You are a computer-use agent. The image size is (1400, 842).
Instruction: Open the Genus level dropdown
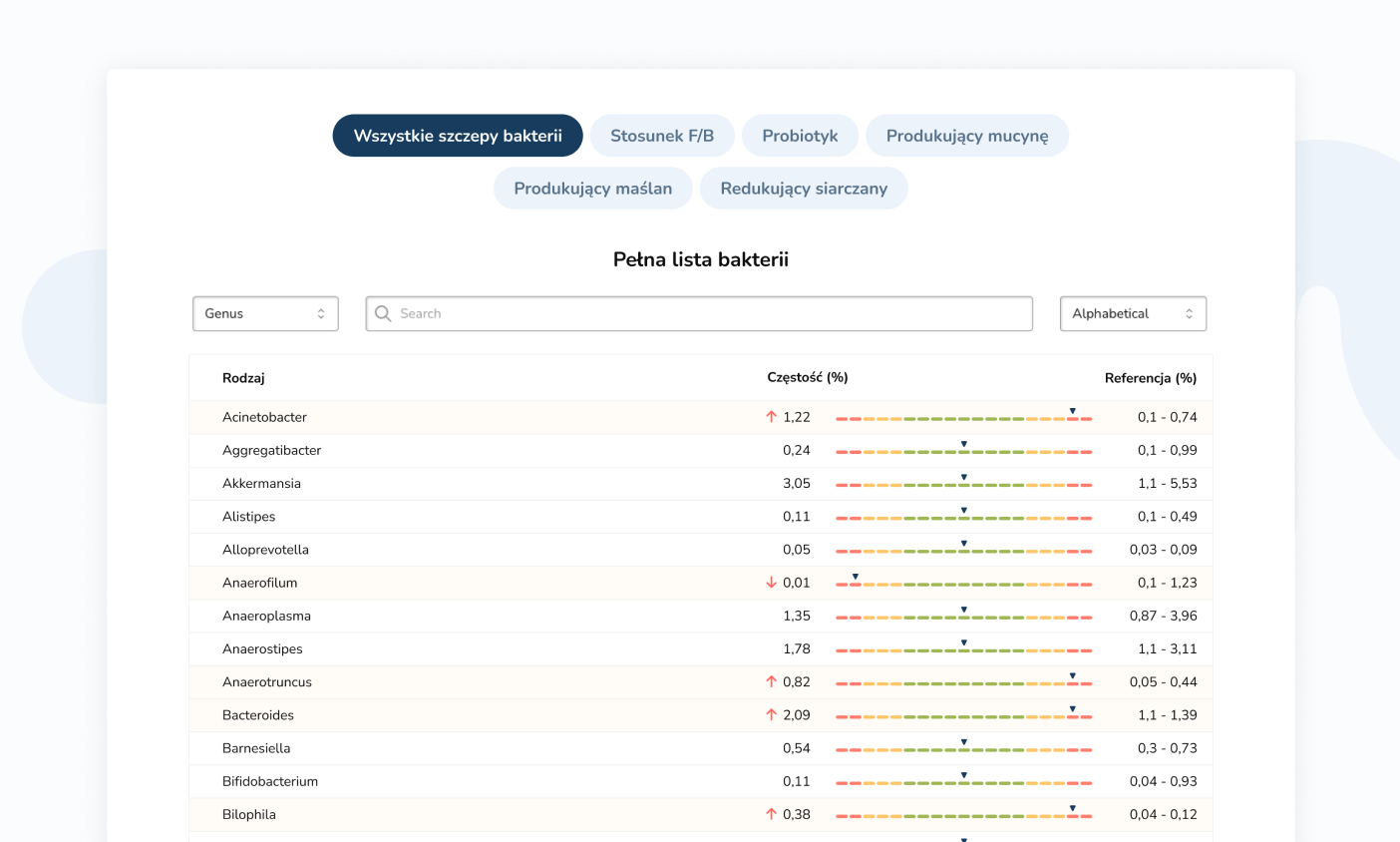point(265,313)
